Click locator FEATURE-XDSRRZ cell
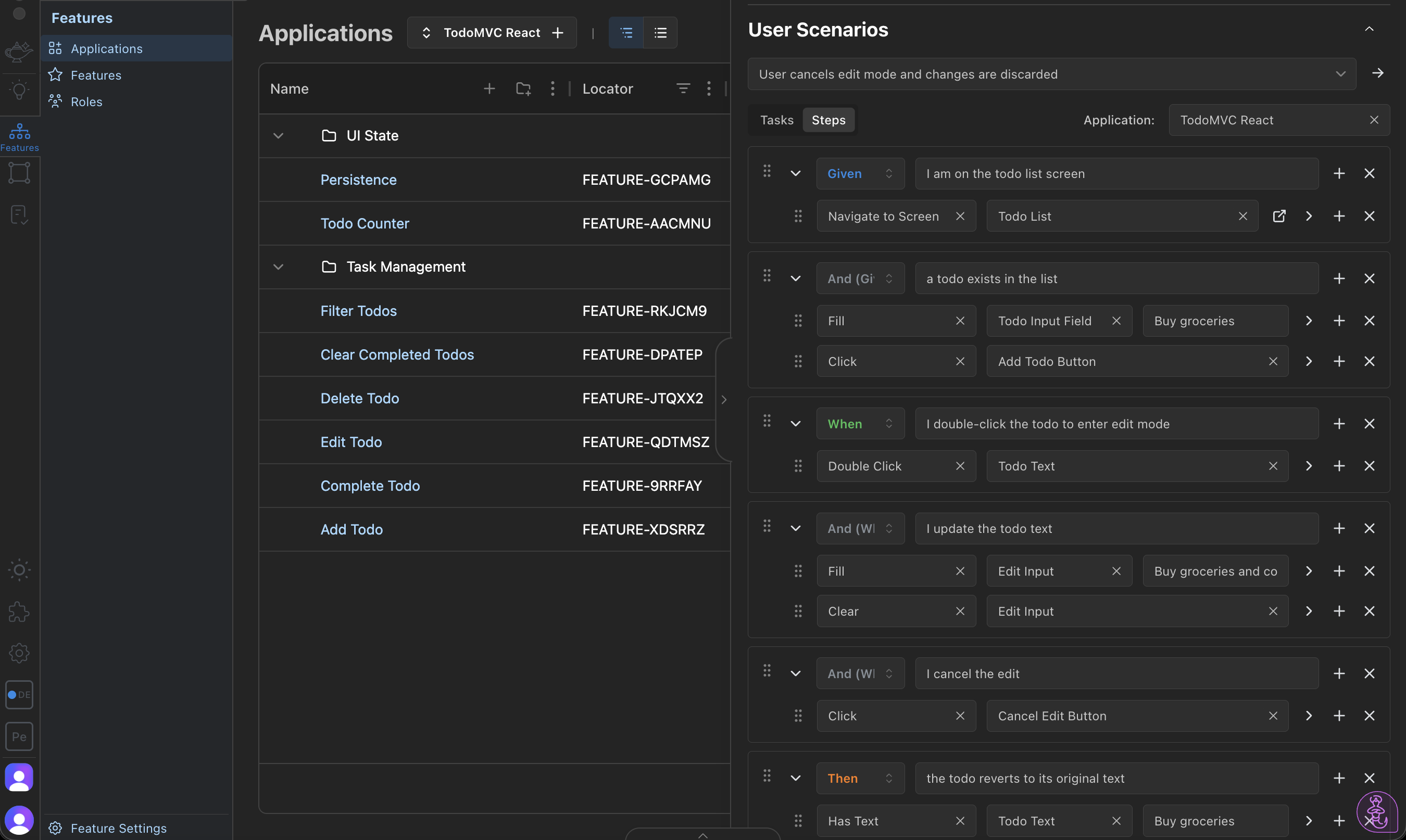The height and width of the screenshot is (840, 1406). [643, 529]
